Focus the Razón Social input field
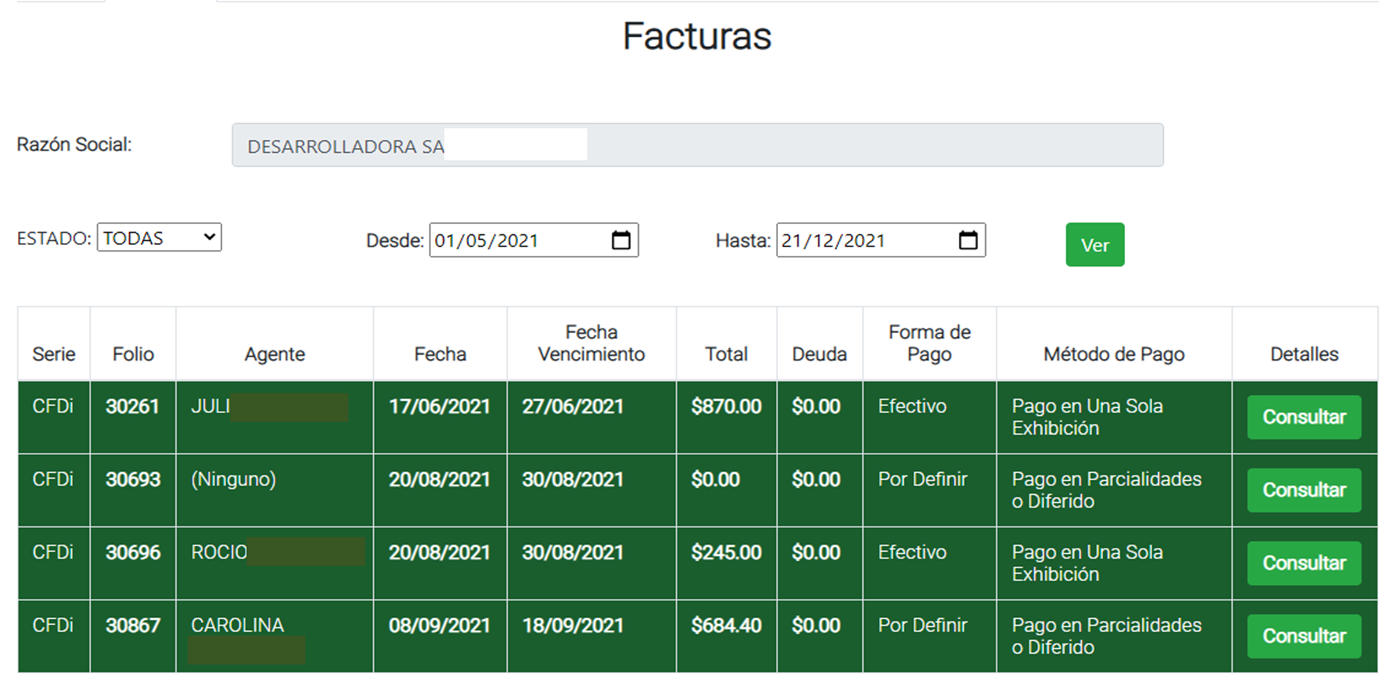The width and height of the screenshot is (1391, 689). [697, 145]
